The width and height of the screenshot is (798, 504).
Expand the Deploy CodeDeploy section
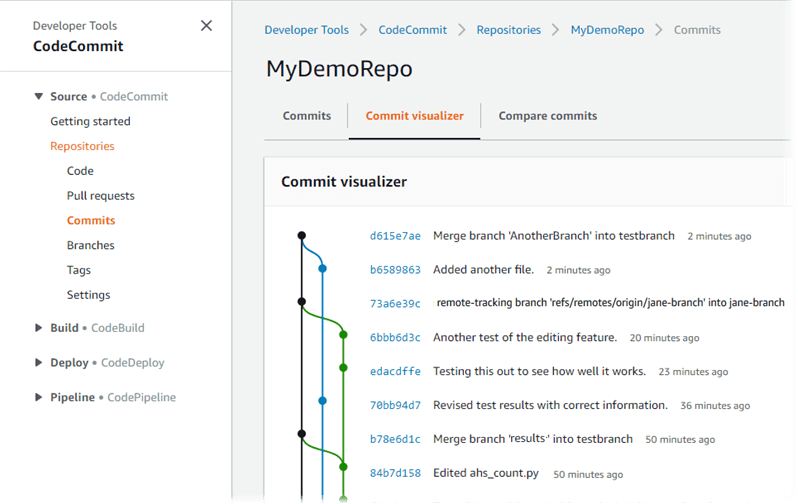(x=39, y=363)
